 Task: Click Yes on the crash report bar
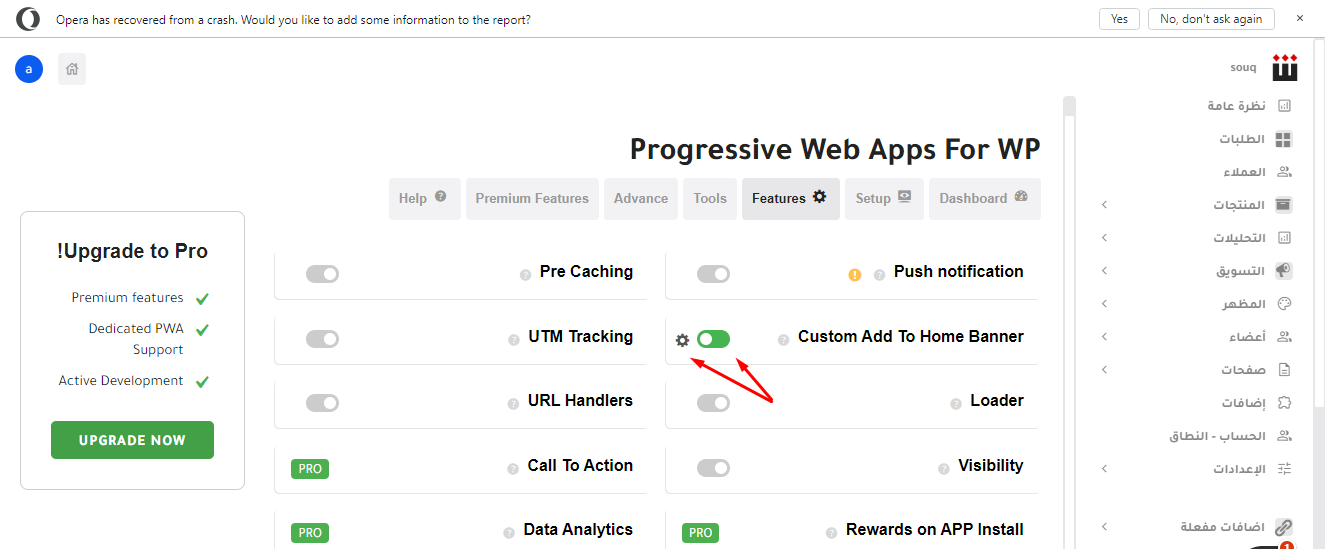click(1119, 19)
